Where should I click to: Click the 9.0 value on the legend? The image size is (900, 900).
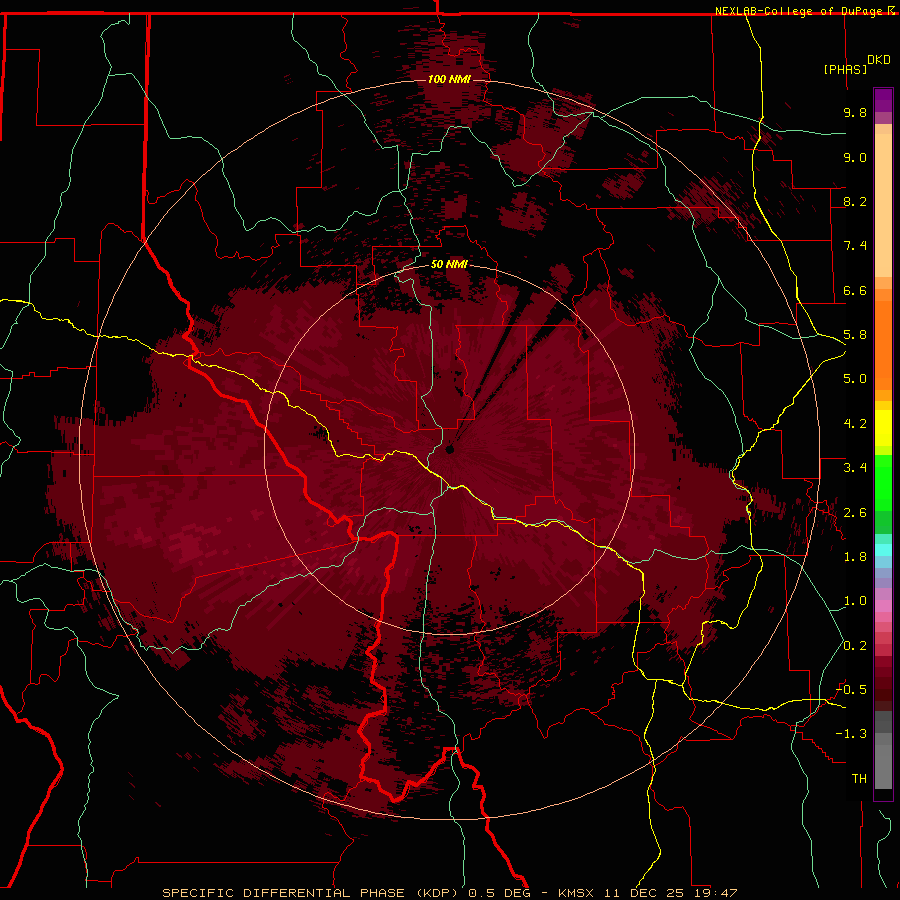(855, 157)
